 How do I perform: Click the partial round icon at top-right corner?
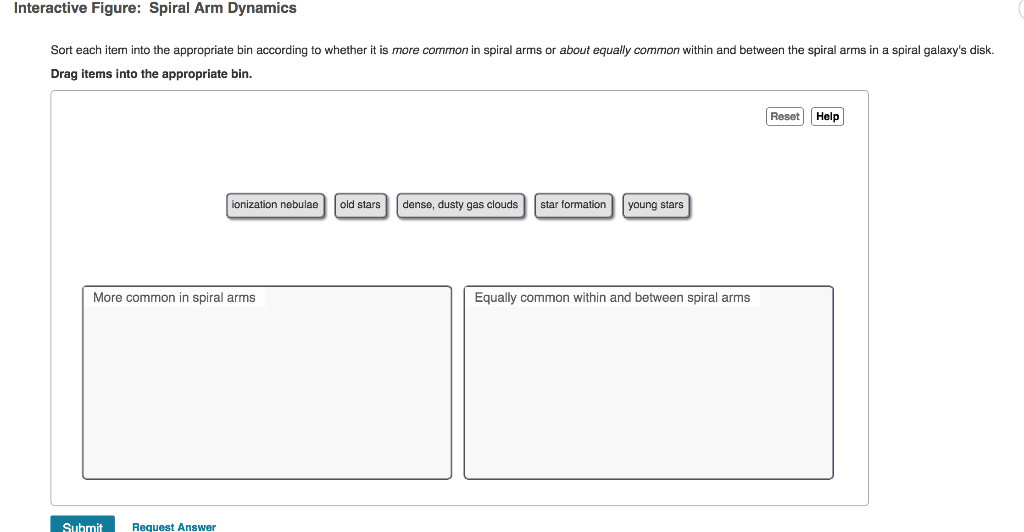[1020, 7]
